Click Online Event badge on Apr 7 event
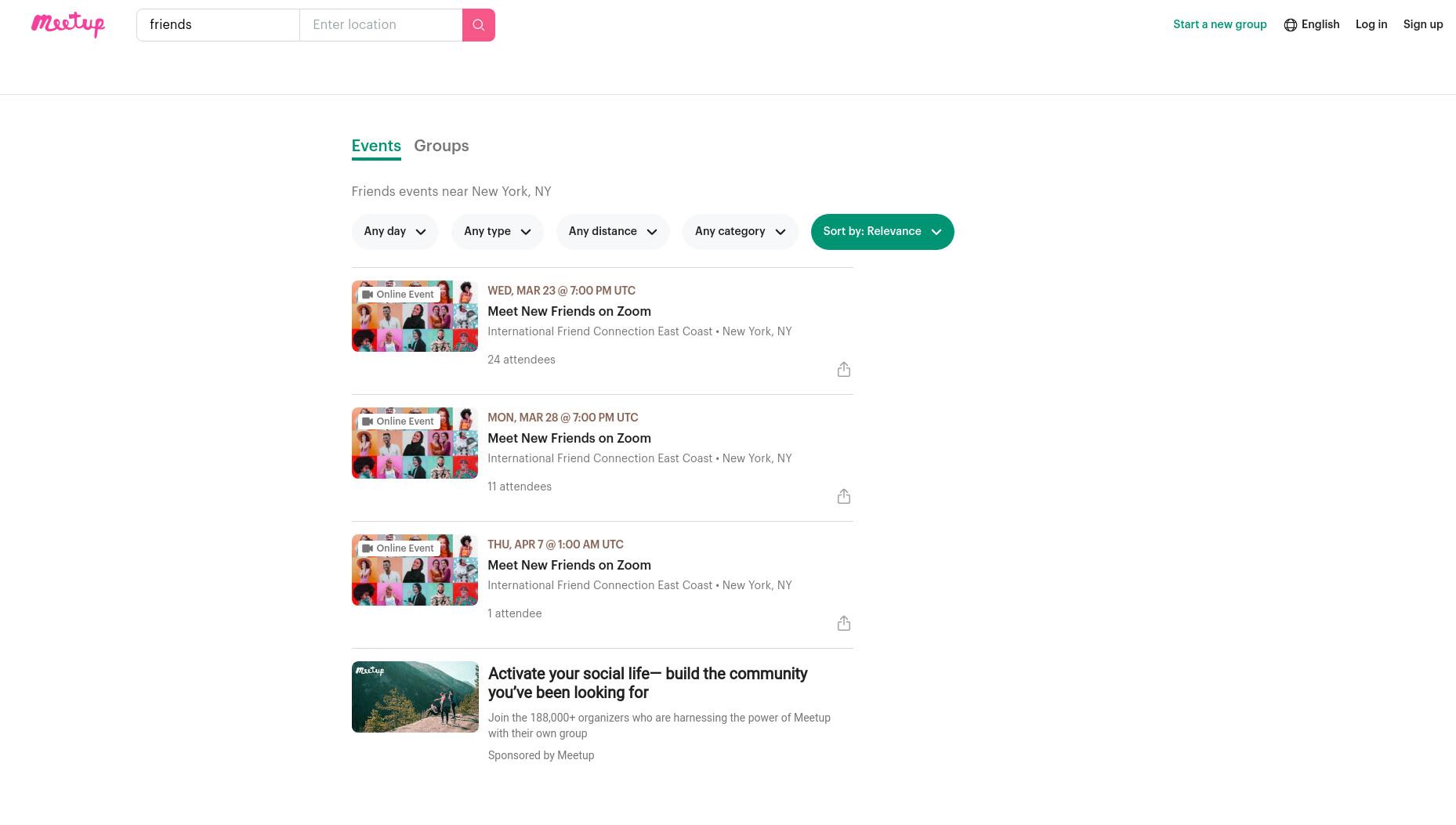The height and width of the screenshot is (825, 1456). [398, 548]
